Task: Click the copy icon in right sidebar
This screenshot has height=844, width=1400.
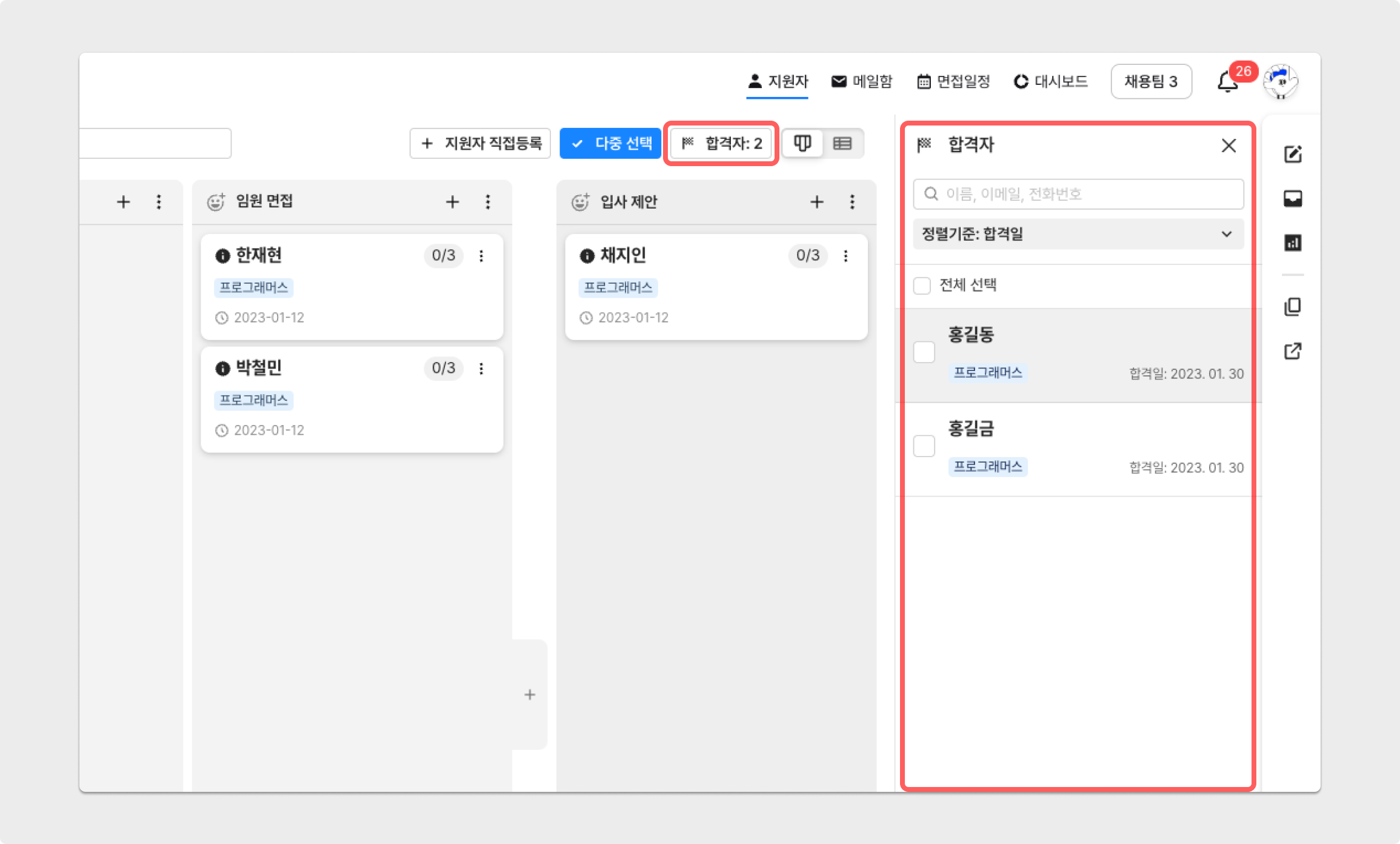Action: (x=1293, y=307)
